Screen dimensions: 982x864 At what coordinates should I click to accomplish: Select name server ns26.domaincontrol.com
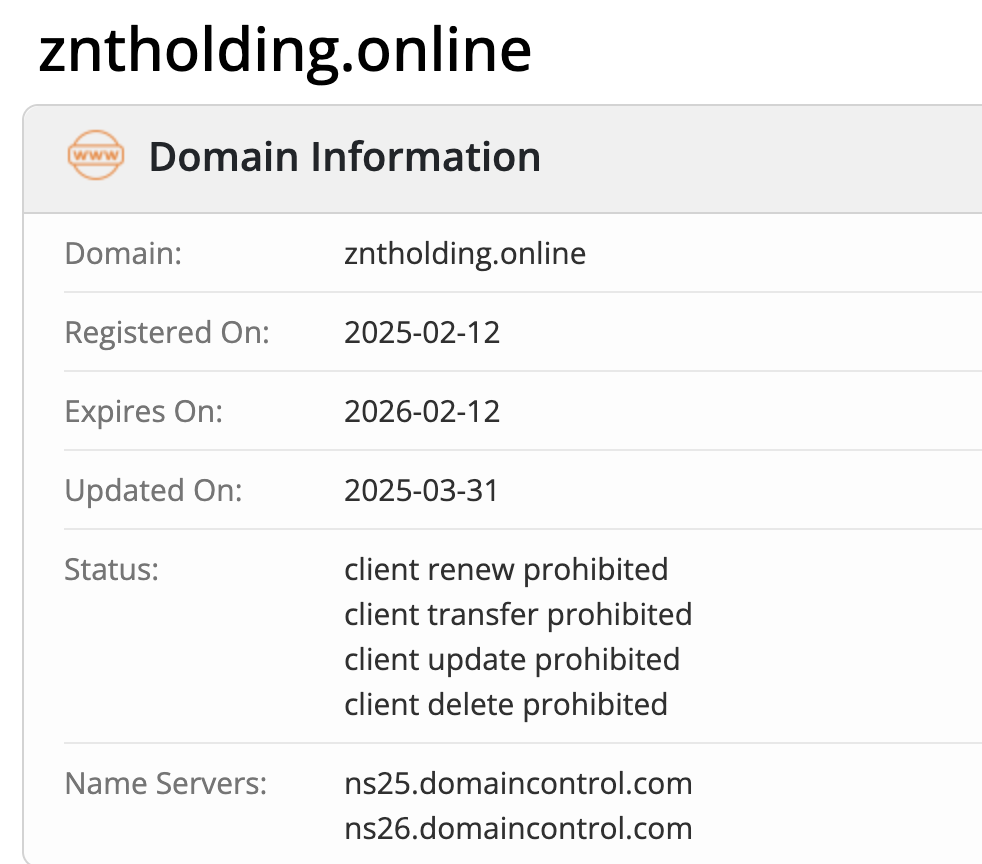pos(518,829)
